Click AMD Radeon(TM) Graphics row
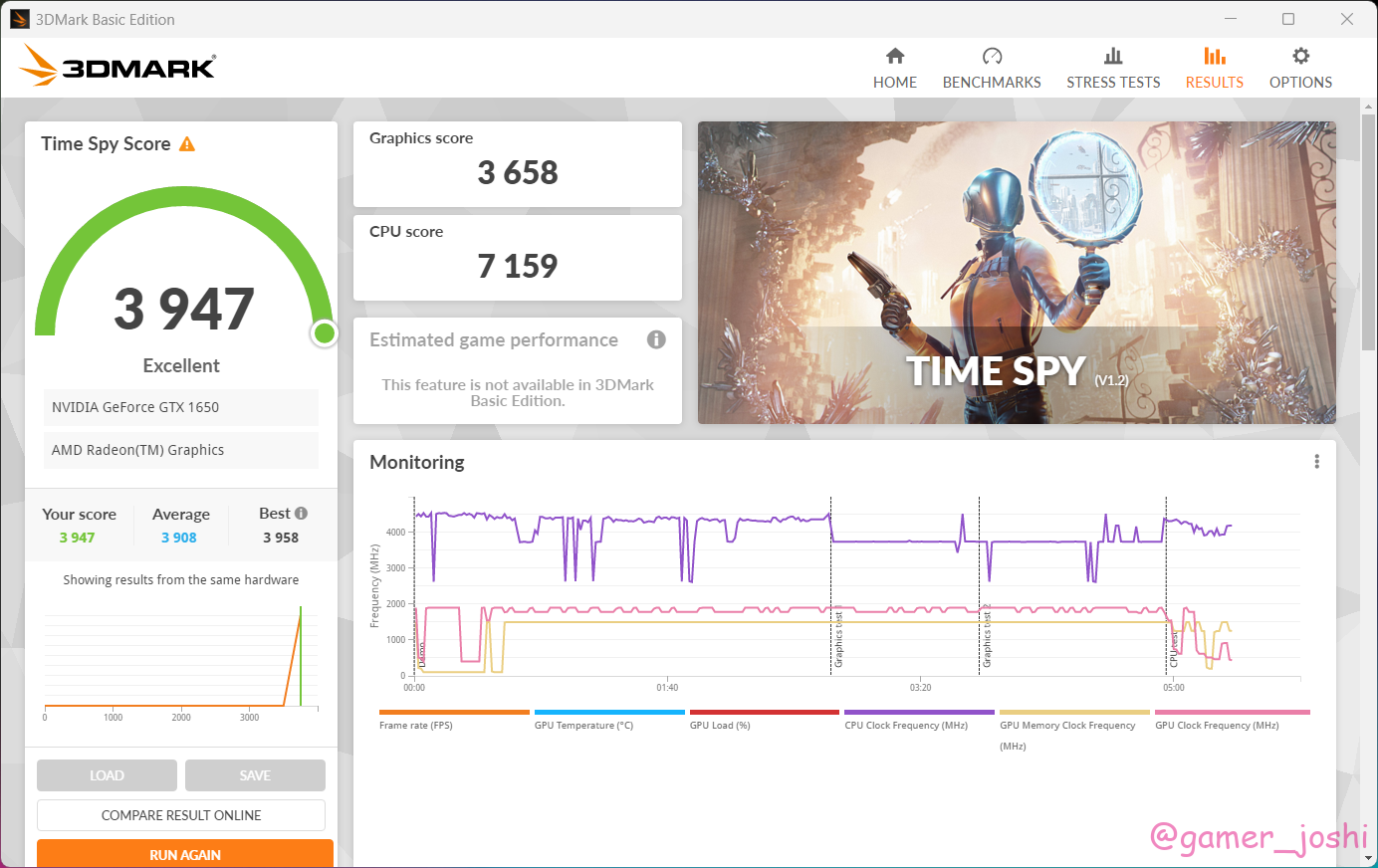This screenshot has height=868, width=1378. click(181, 450)
